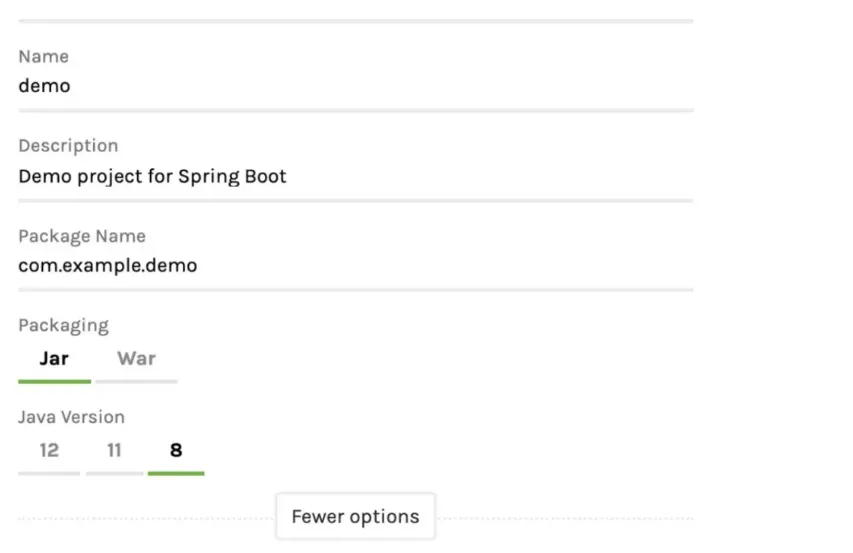Click the "Package Name" label
Screen dimensions: 853x553
click(82, 236)
